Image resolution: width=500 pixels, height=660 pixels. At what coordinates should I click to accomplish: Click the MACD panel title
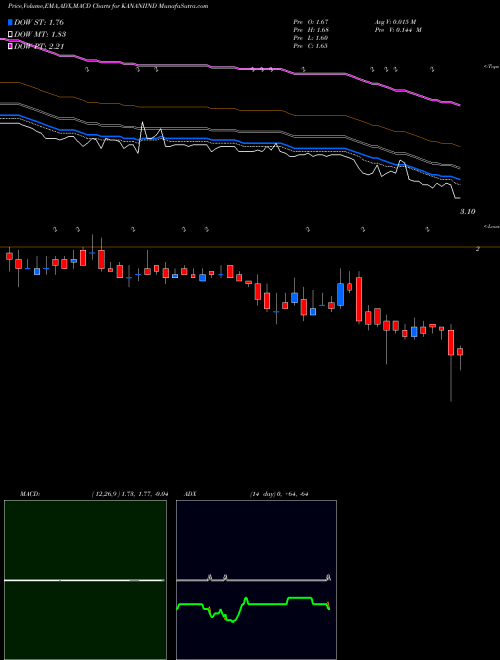(30, 494)
